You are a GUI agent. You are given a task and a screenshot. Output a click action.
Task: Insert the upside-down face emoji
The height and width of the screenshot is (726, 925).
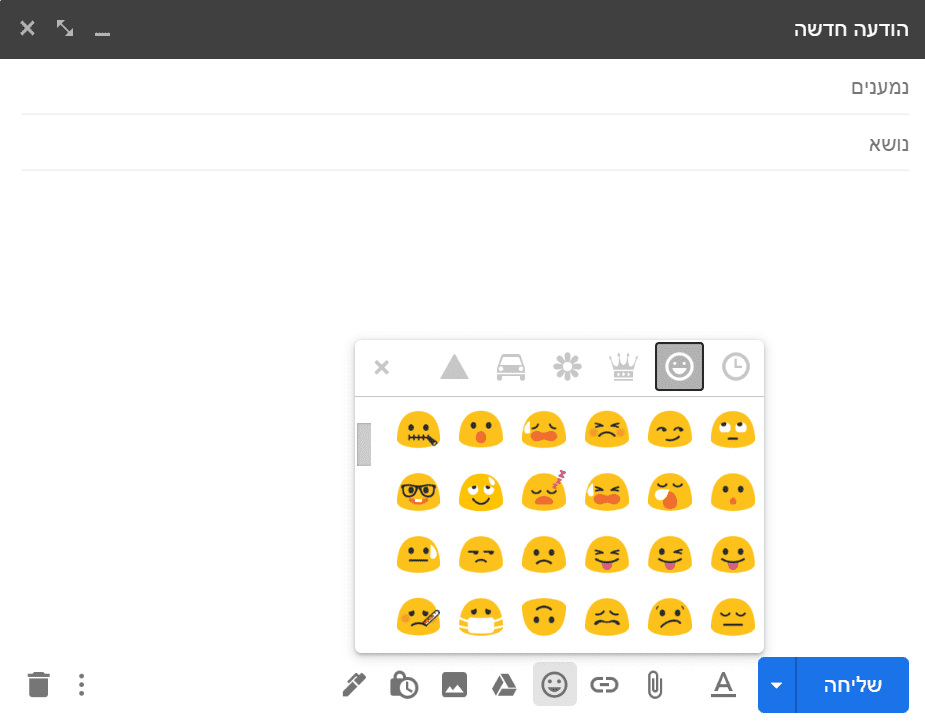(x=544, y=617)
